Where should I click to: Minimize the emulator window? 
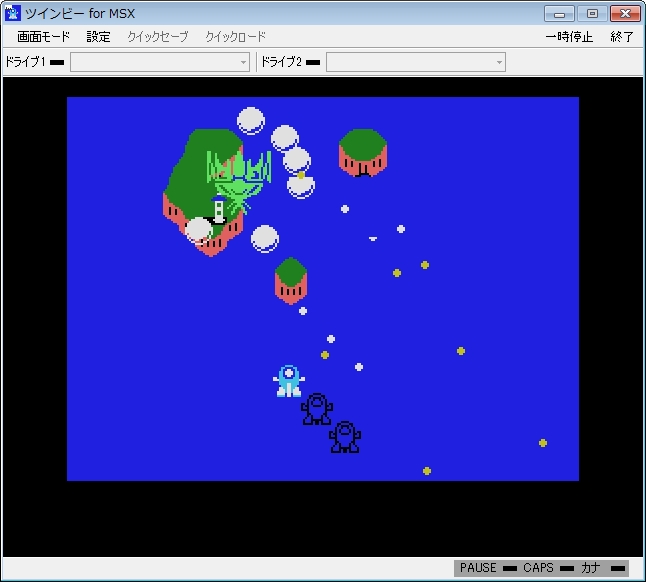559,14
